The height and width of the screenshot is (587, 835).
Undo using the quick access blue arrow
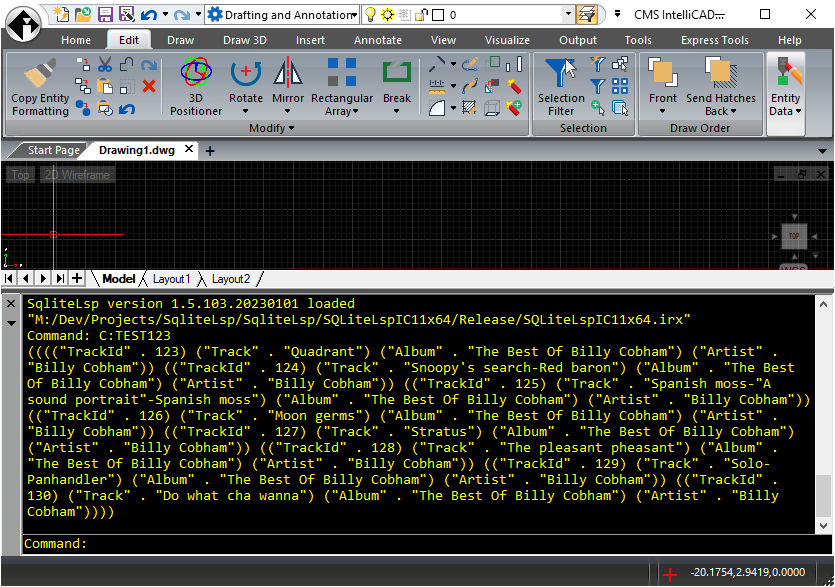[x=149, y=14]
